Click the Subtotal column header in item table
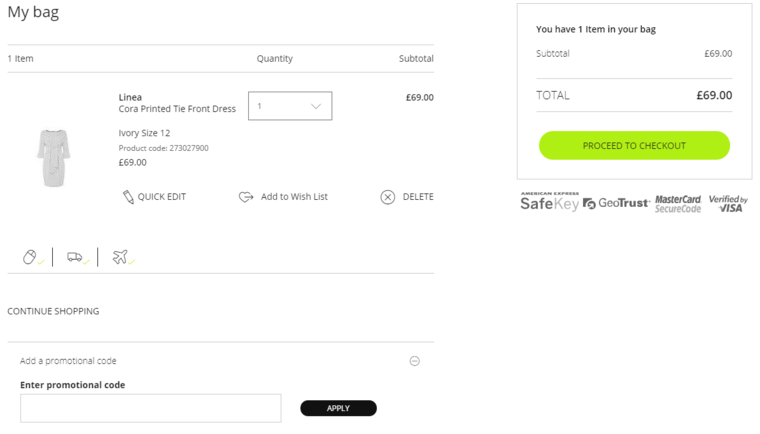Viewport: 760px width, 434px height. click(x=416, y=59)
